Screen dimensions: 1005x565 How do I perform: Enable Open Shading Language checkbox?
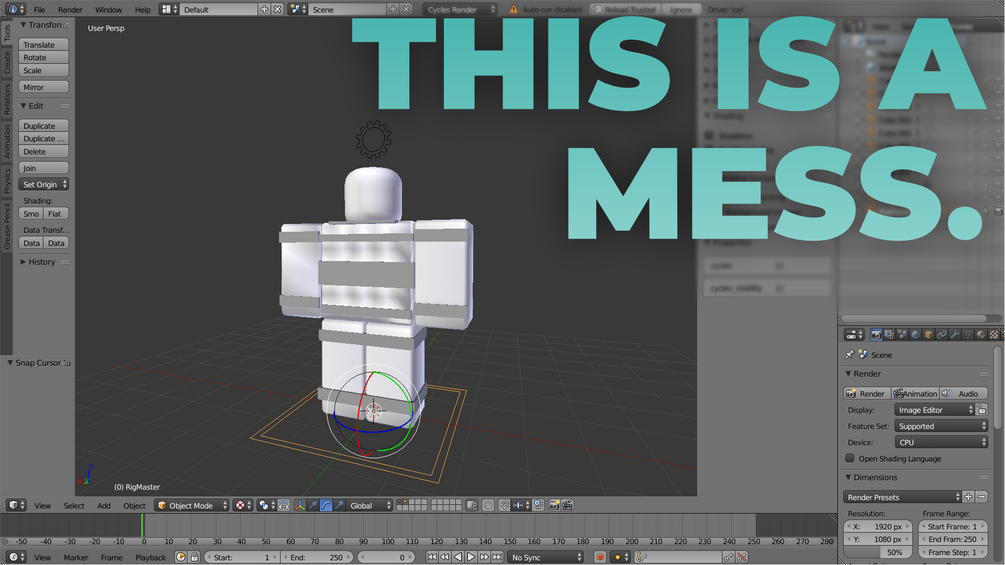tap(850, 458)
